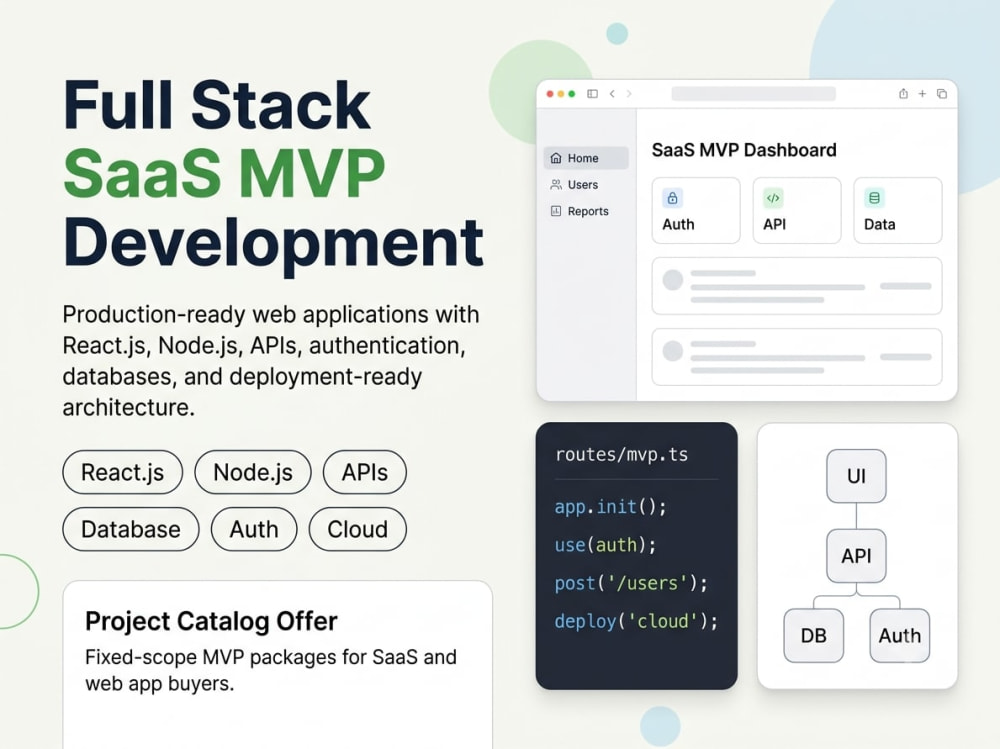This screenshot has height=749, width=1000.
Task: Click the Fixed-scope MVP packages description text
Action: (270, 670)
